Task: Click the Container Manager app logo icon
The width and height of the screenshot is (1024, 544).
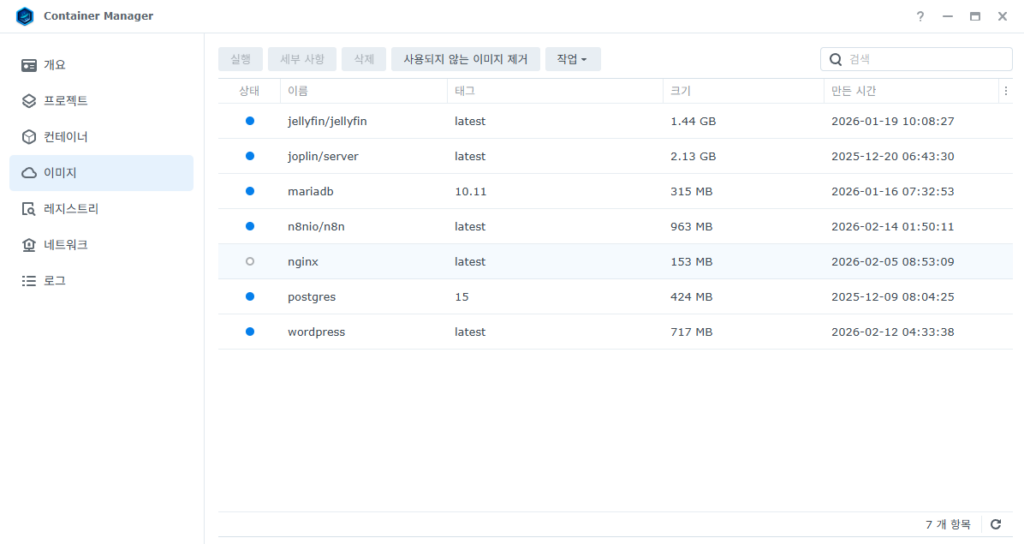Action: click(x=25, y=16)
